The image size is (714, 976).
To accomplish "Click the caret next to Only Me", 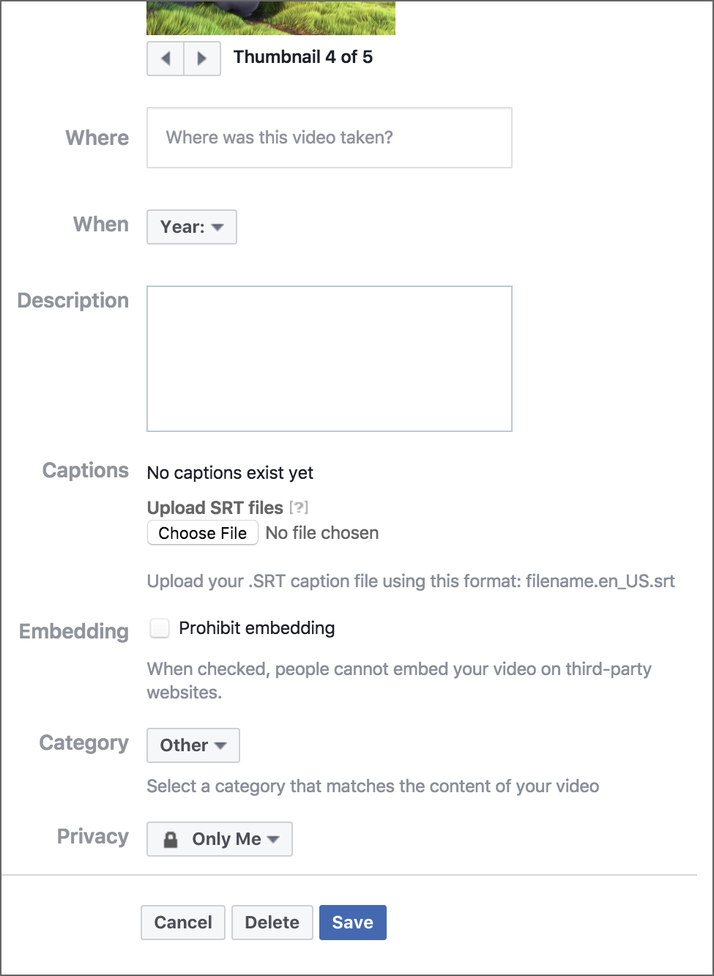I will (273, 839).
